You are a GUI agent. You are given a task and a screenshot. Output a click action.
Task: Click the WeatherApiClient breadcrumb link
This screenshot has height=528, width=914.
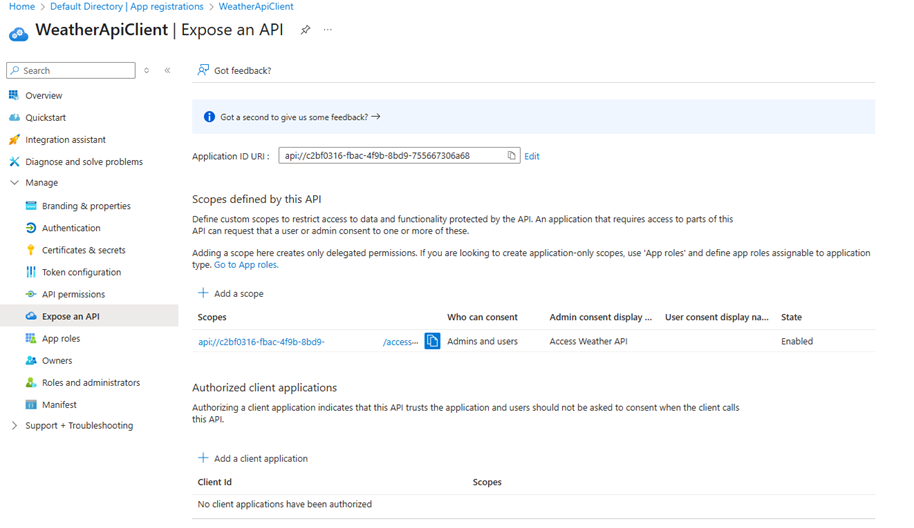click(256, 6)
